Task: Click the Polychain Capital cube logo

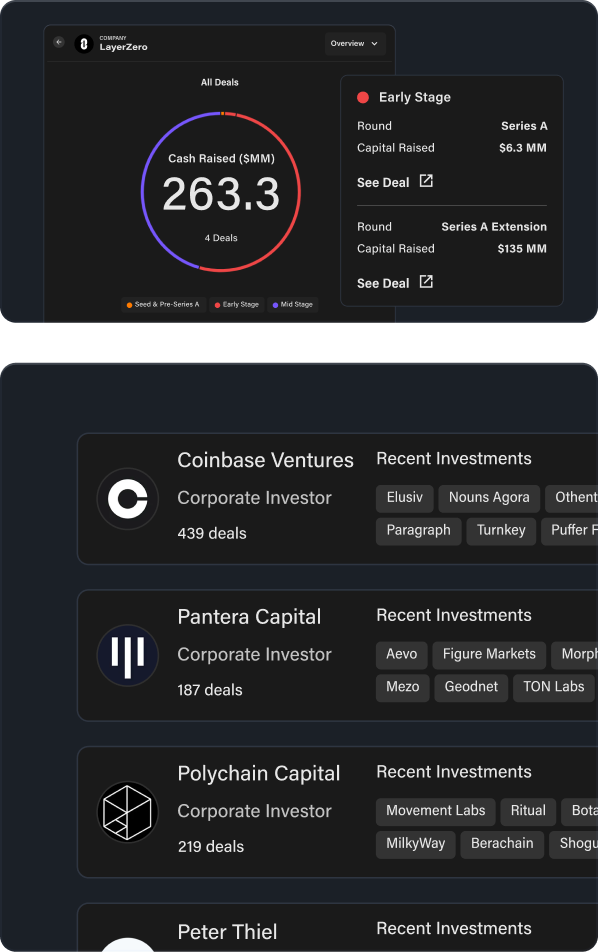Action: coord(127,812)
